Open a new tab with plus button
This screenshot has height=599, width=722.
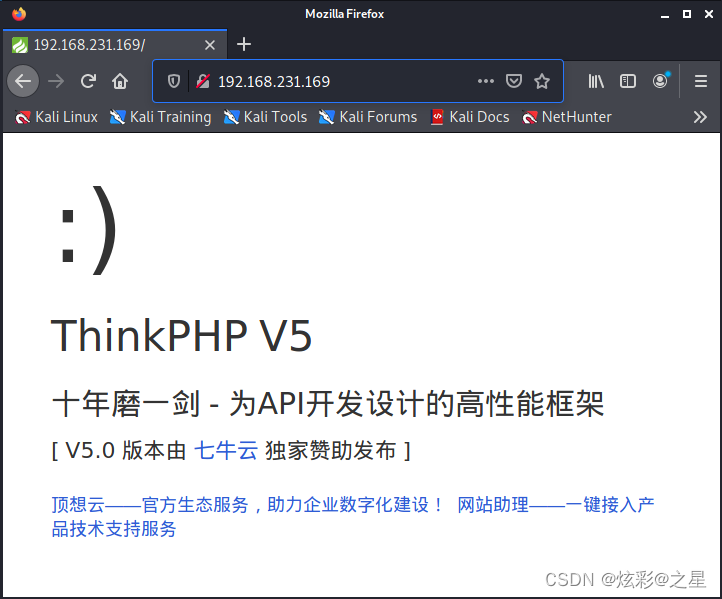(244, 44)
